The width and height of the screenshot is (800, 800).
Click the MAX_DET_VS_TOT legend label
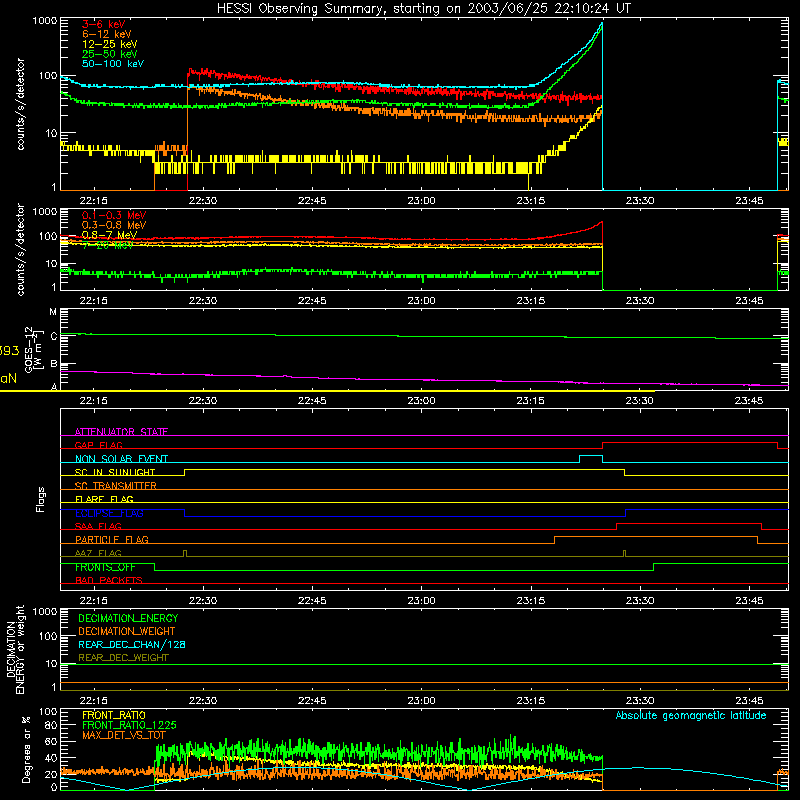(124, 735)
